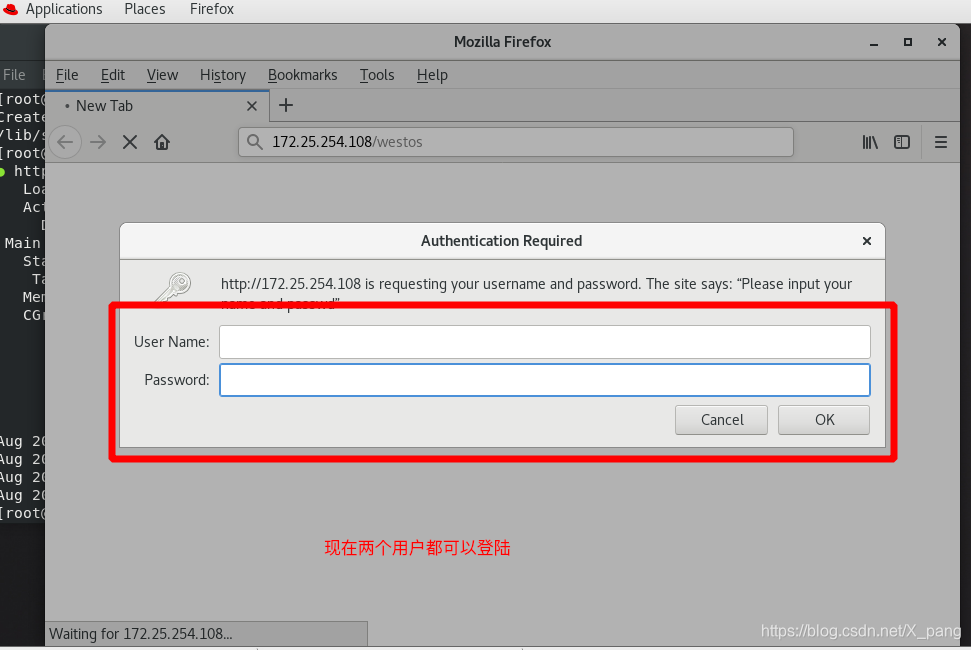Show sidebars using the sidebar icon
971x650 pixels.
[x=902, y=142]
